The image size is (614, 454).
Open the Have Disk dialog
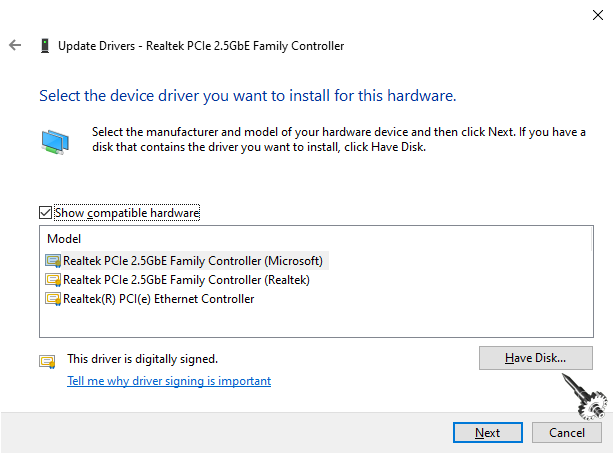click(x=536, y=358)
